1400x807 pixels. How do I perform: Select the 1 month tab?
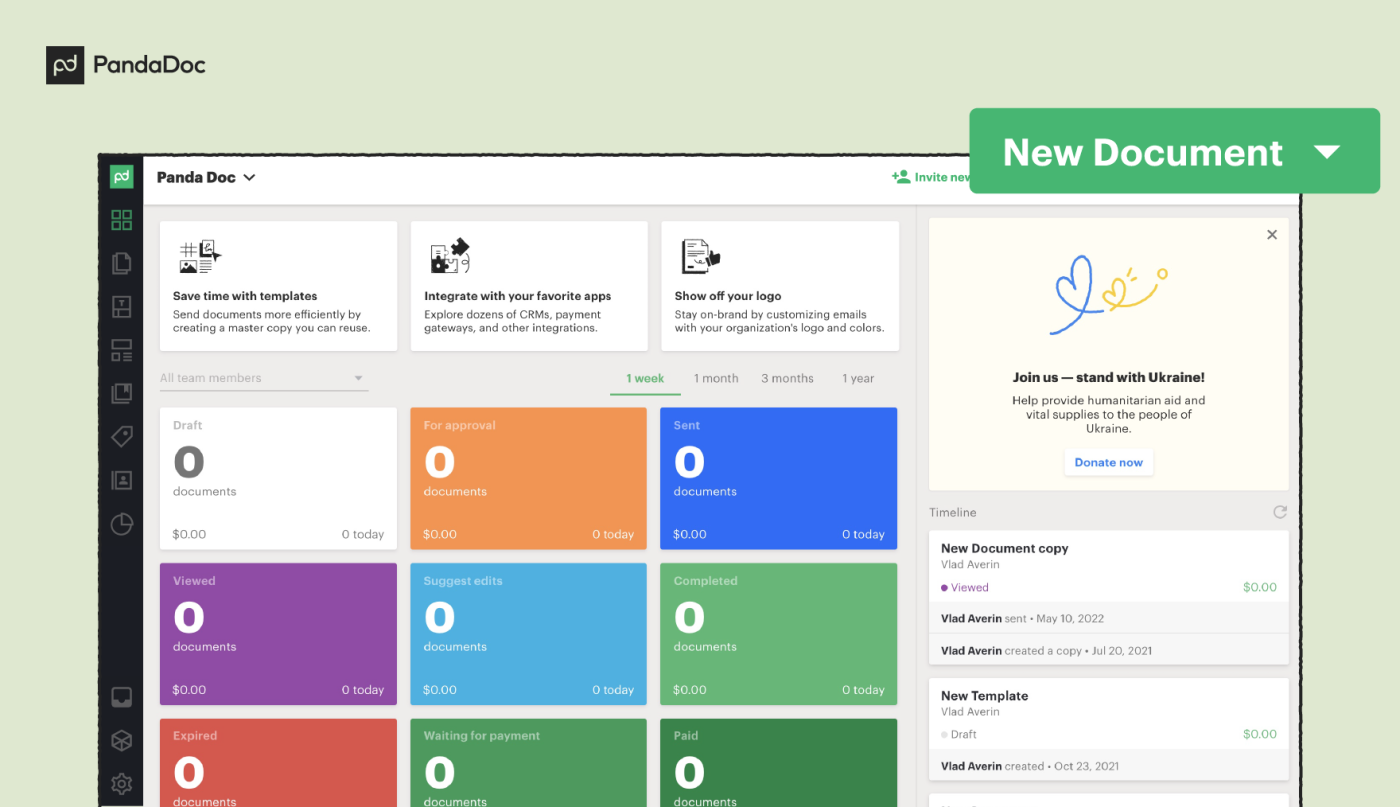(x=716, y=378)
